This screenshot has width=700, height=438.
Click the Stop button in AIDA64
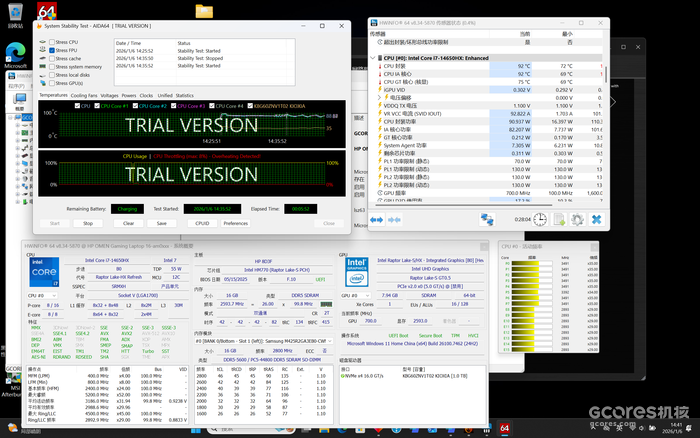click(x=88, y=223)
